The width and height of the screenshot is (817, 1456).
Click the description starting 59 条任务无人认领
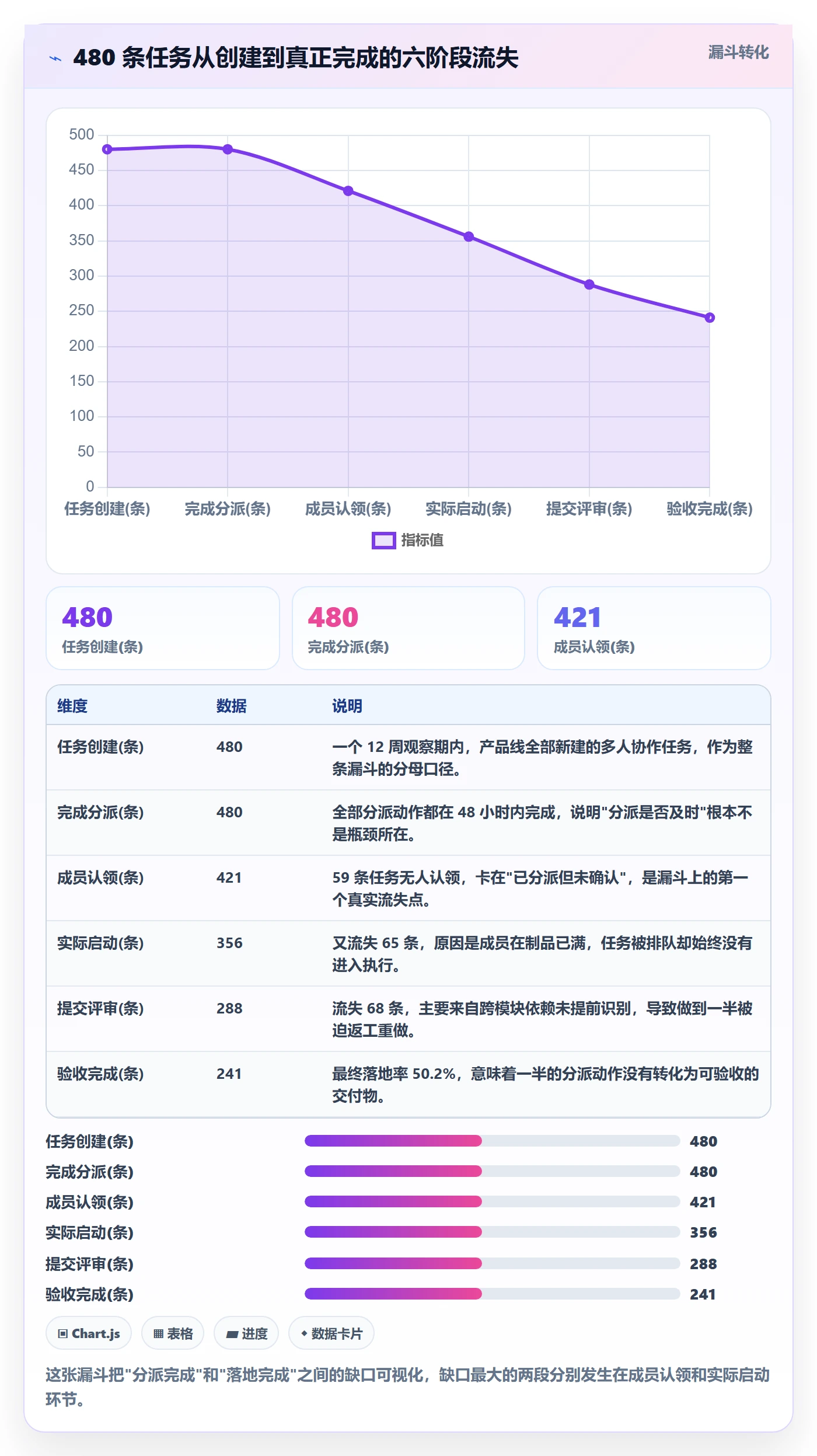click(x=540, y=889)
